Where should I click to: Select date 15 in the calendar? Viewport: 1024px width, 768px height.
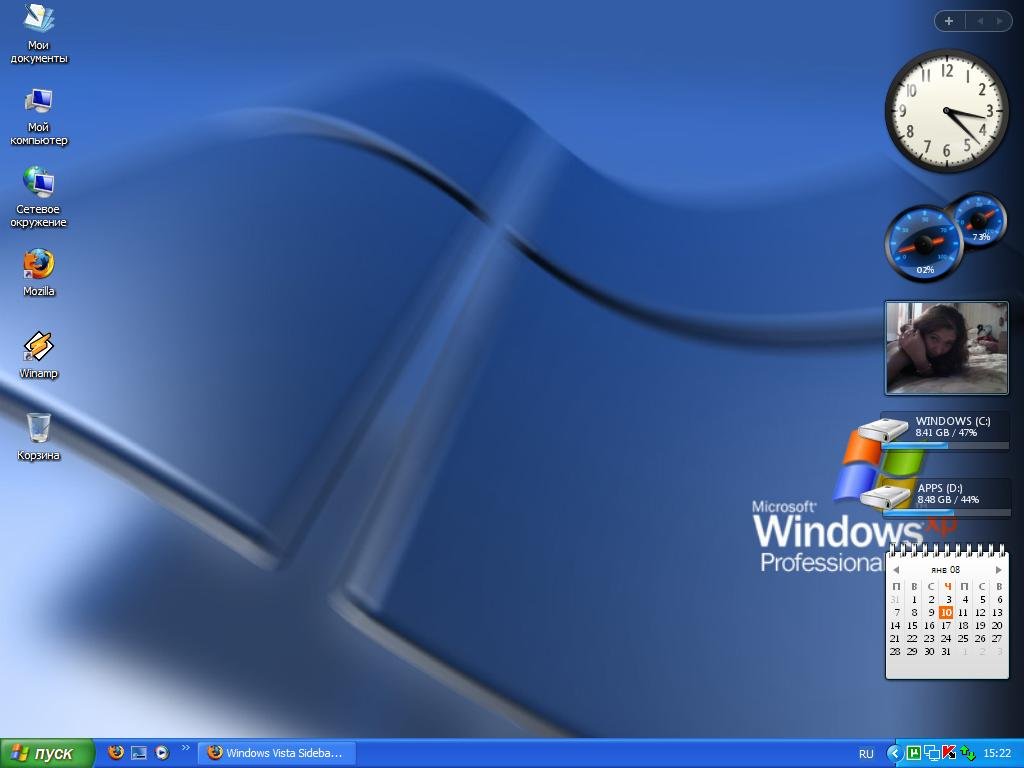click(x=912, y=626)
